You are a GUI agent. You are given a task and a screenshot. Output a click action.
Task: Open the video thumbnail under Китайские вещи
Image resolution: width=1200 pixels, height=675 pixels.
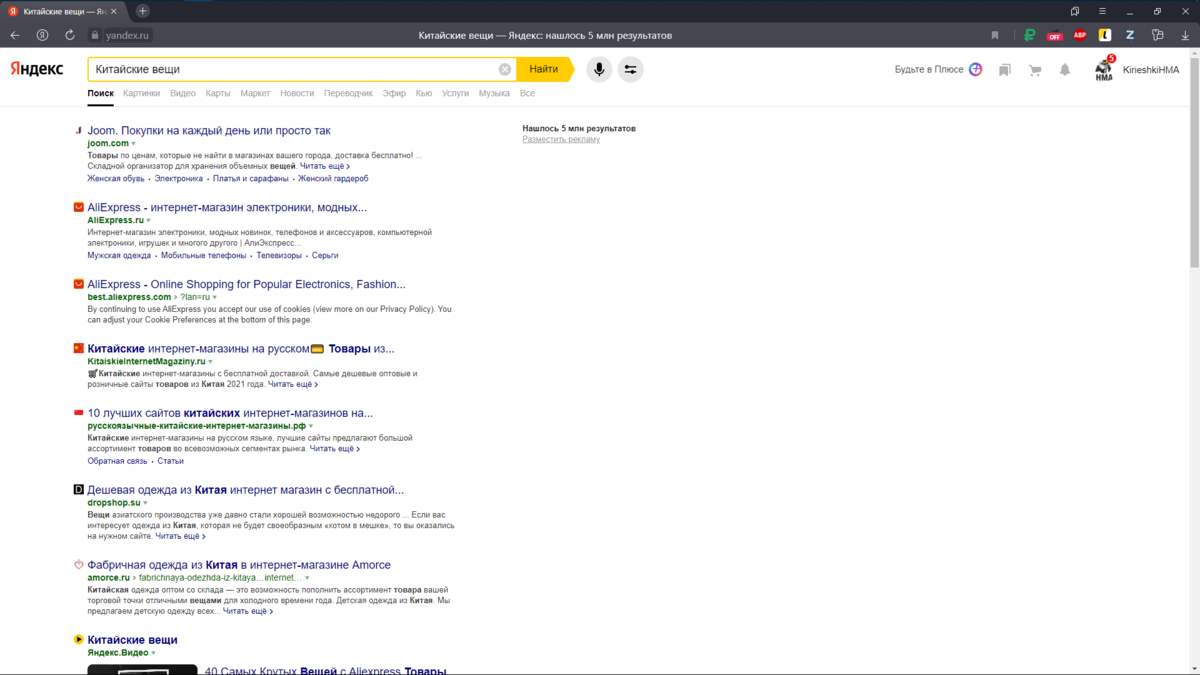point(142,669)
